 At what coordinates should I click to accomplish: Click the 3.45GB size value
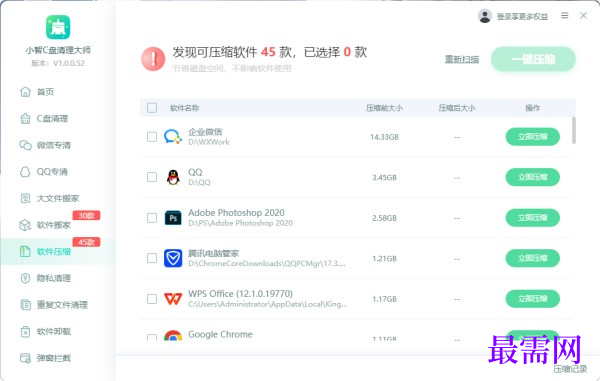tap(385, 177)
